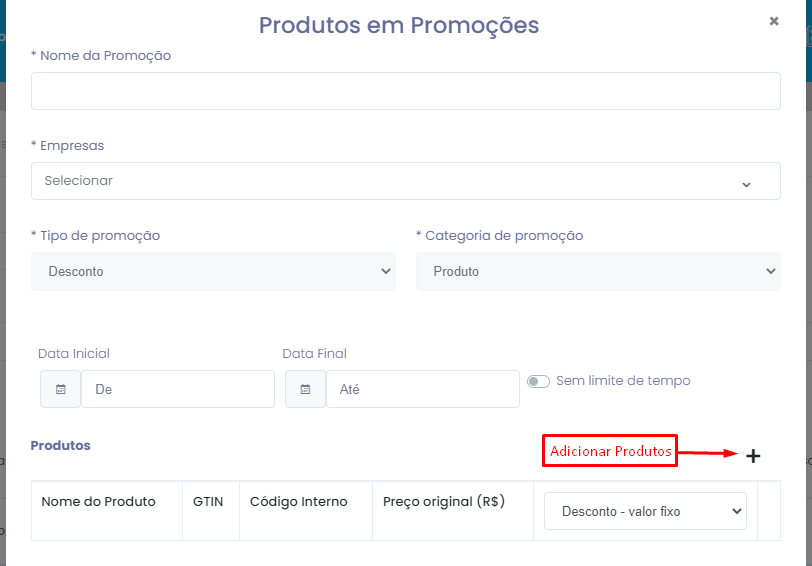
Task: Toggle Sem limite de tempo switch
Action: tap(538, 382)
